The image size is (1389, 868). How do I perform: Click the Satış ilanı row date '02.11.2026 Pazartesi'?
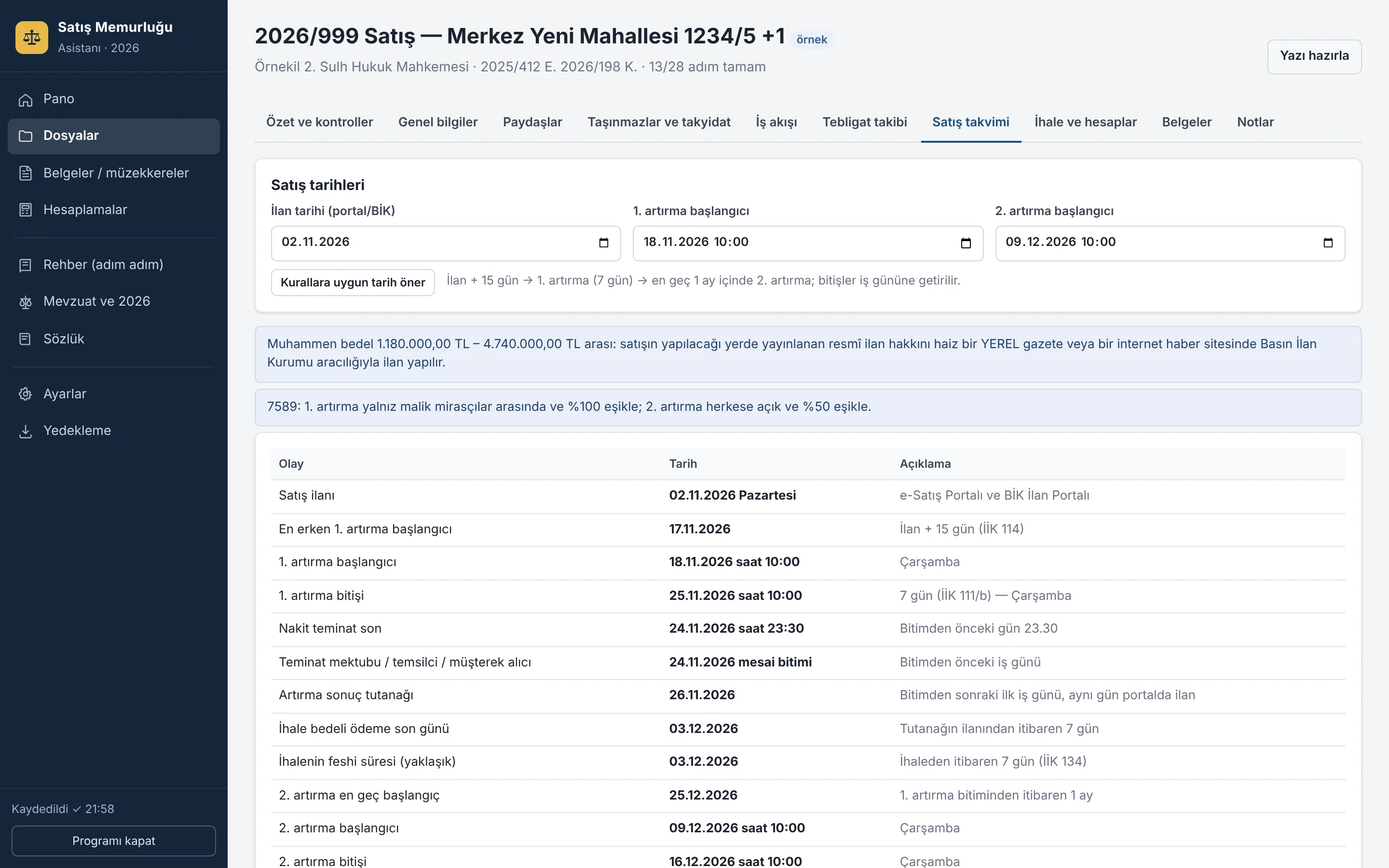point(733,495)
